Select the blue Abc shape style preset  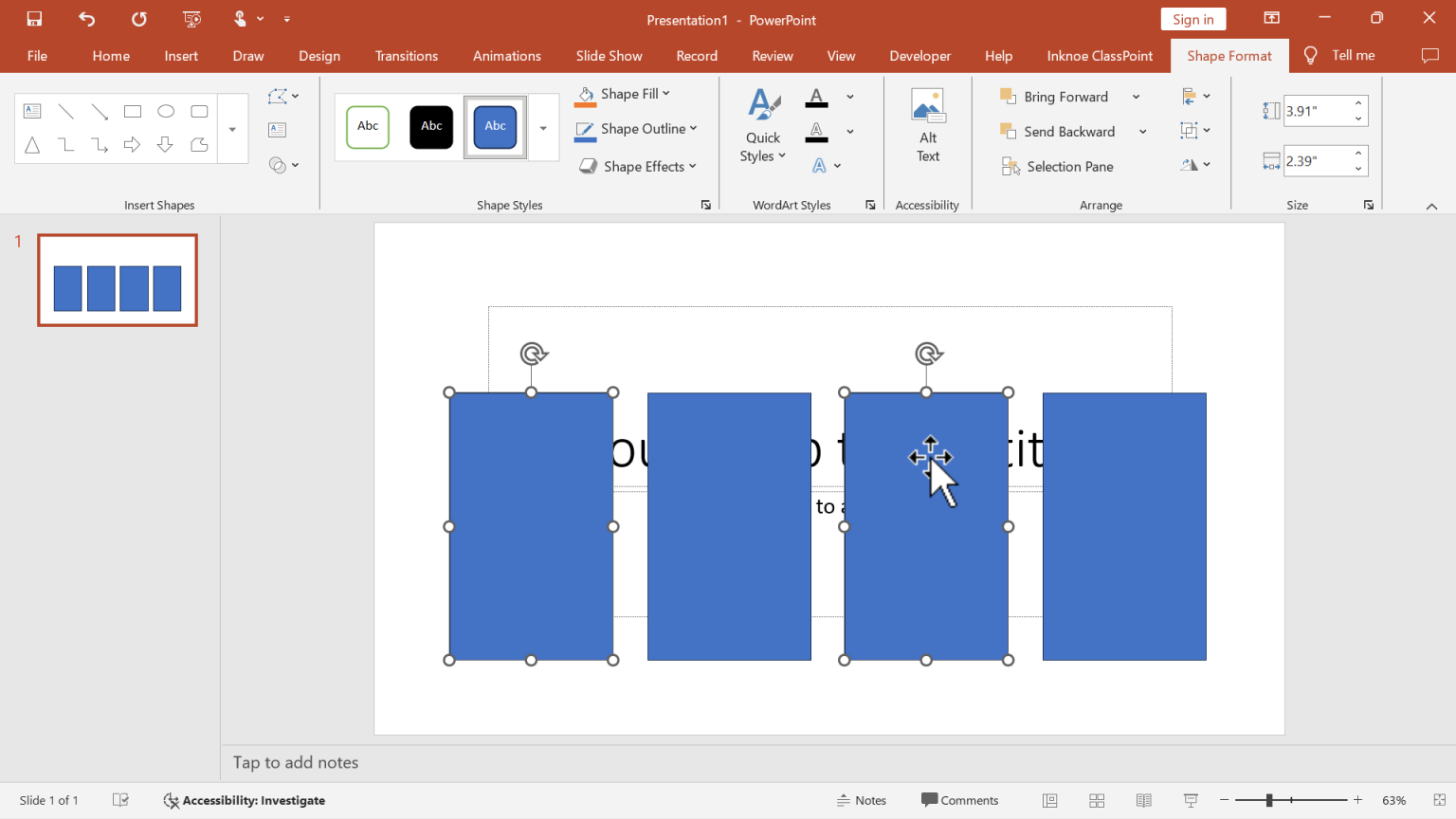[x=495, y=126]
